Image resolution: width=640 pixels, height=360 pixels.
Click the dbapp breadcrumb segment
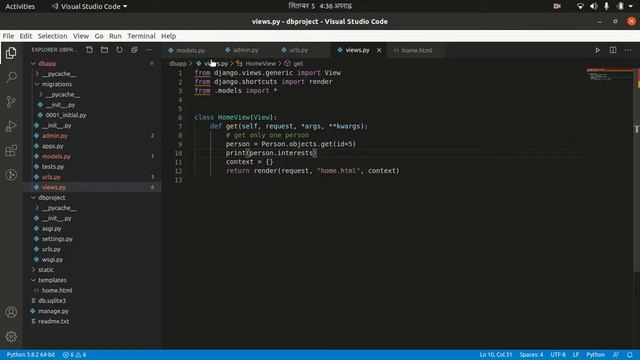coord(178,64)
